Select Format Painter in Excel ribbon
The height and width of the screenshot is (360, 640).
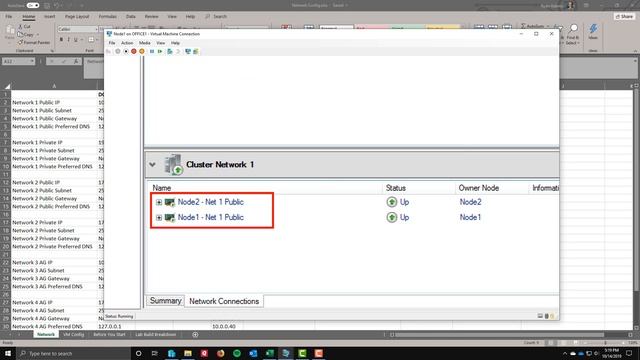click(34, 42)
